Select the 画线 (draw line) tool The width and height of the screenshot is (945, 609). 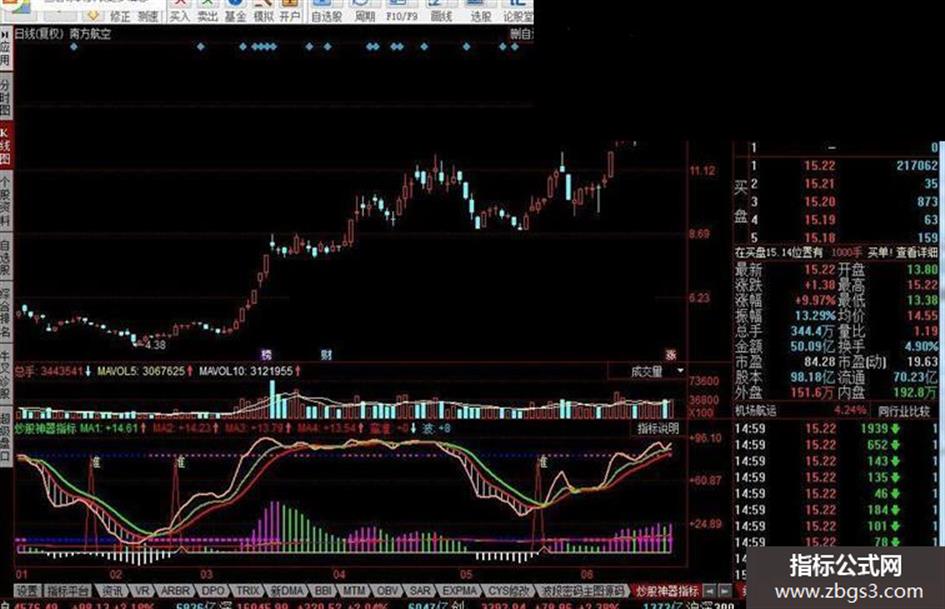[441, 11]
